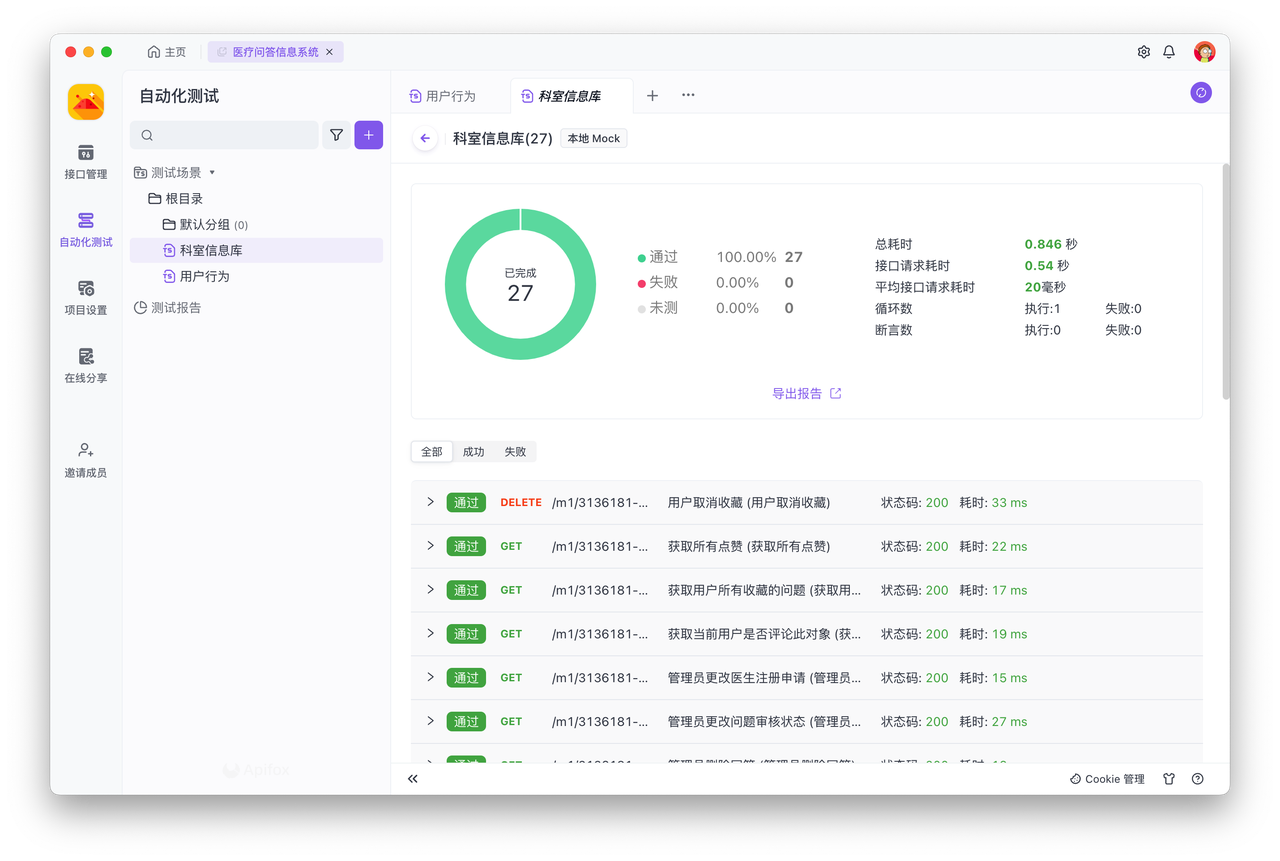Screen dimensions: 1280x861
Task: Select the 全部 filter option
Action: [432, 452]
